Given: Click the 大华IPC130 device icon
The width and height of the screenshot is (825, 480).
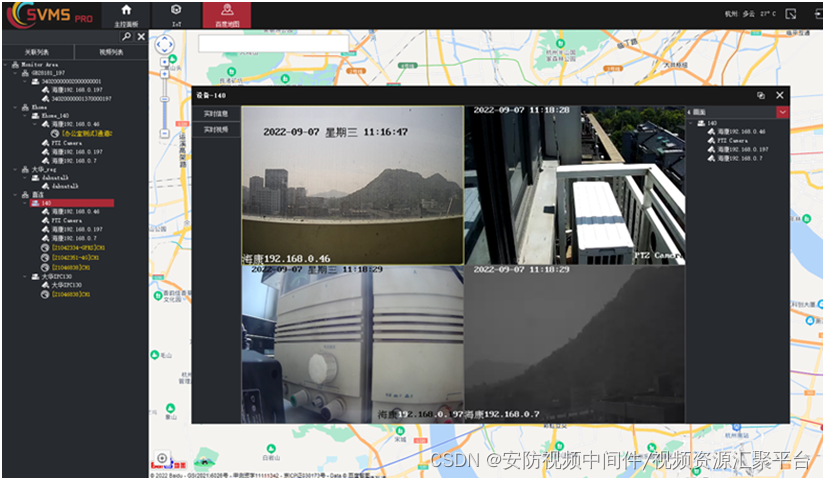Looking at the screenshot, I should 35,276.
